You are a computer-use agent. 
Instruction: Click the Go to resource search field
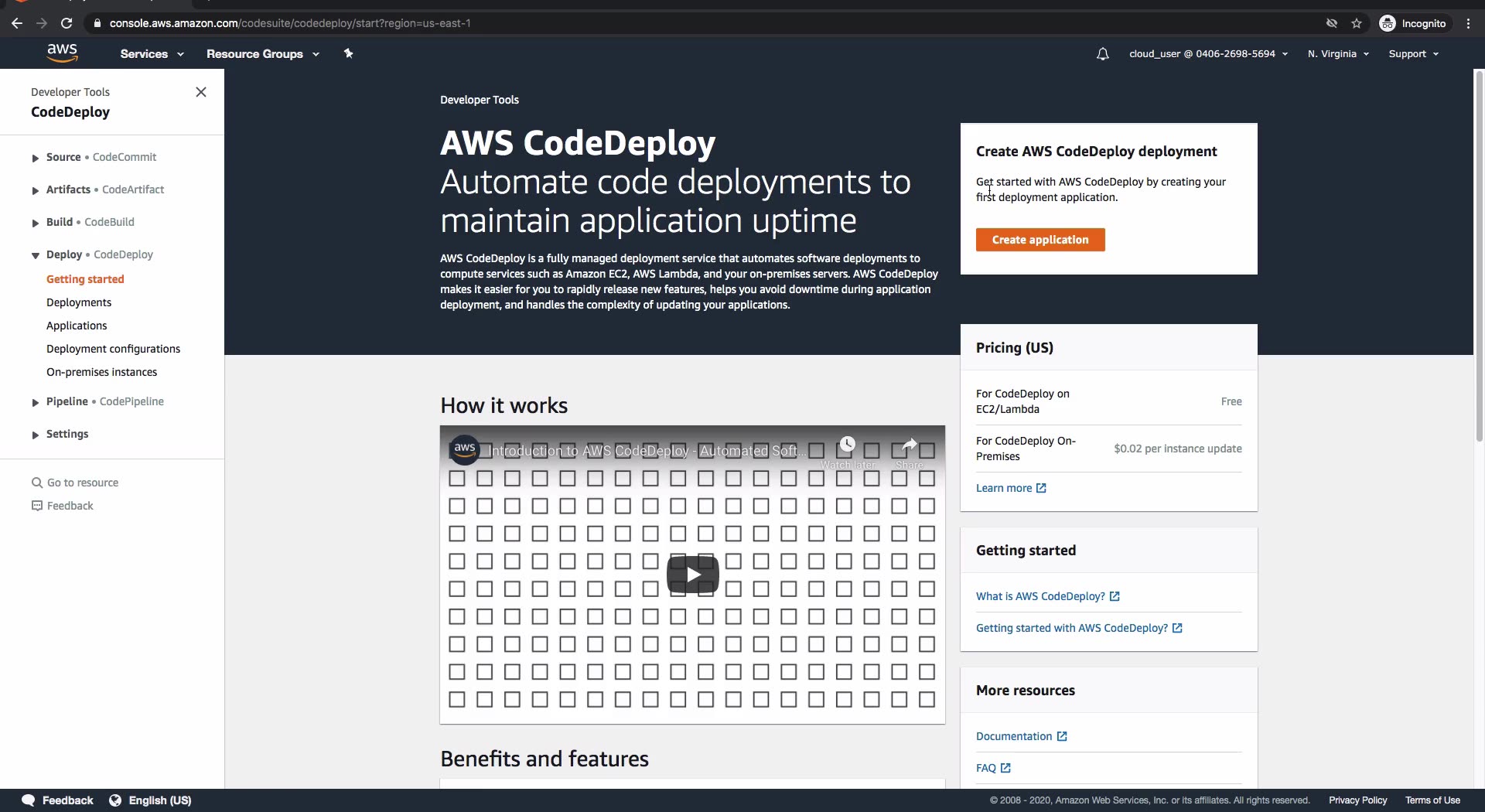[x=83, y=483]
